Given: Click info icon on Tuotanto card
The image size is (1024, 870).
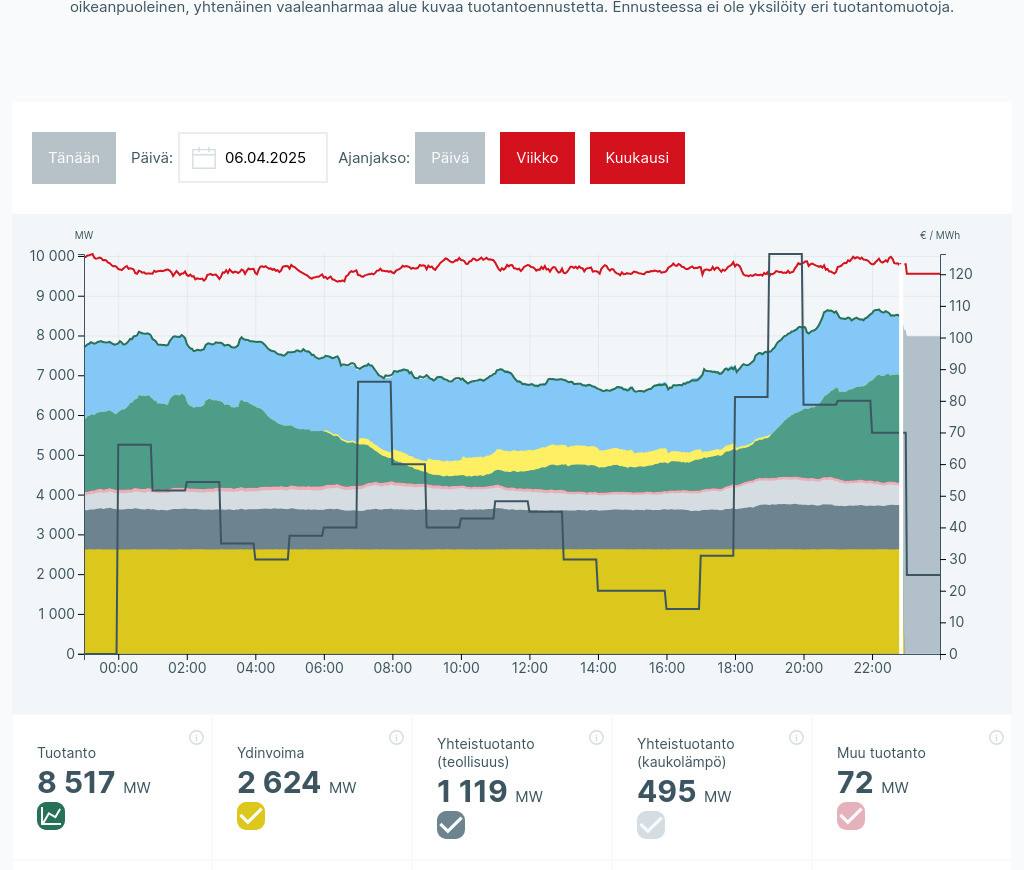Looking at the screenshot, I should coord(196,738).
